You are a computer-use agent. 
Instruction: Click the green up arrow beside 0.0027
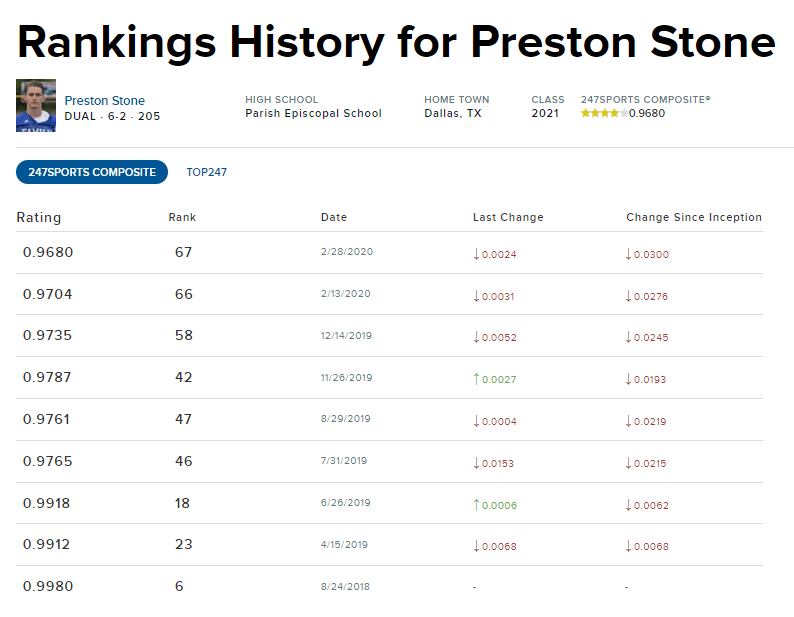coord(476,379)
